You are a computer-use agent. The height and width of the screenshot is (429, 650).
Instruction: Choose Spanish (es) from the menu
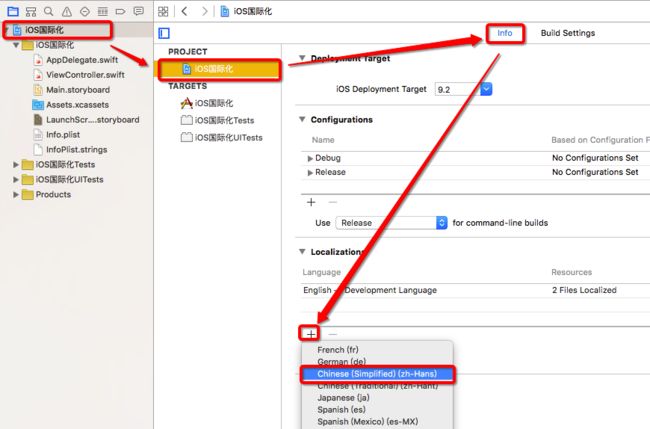pyautogui.click(x=341, y=410)
